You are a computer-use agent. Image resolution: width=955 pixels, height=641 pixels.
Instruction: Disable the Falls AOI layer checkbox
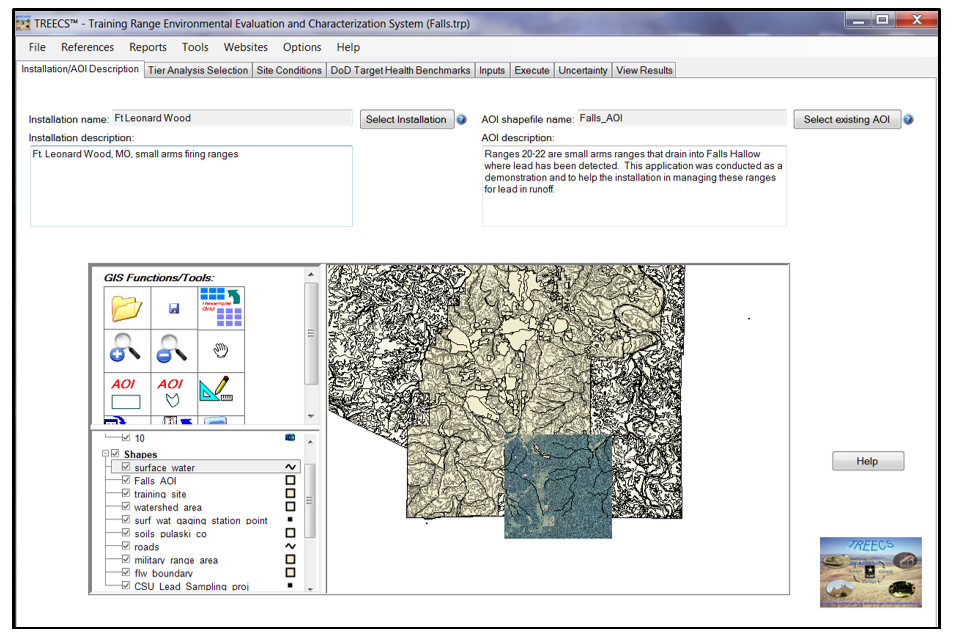click(126, 481)
